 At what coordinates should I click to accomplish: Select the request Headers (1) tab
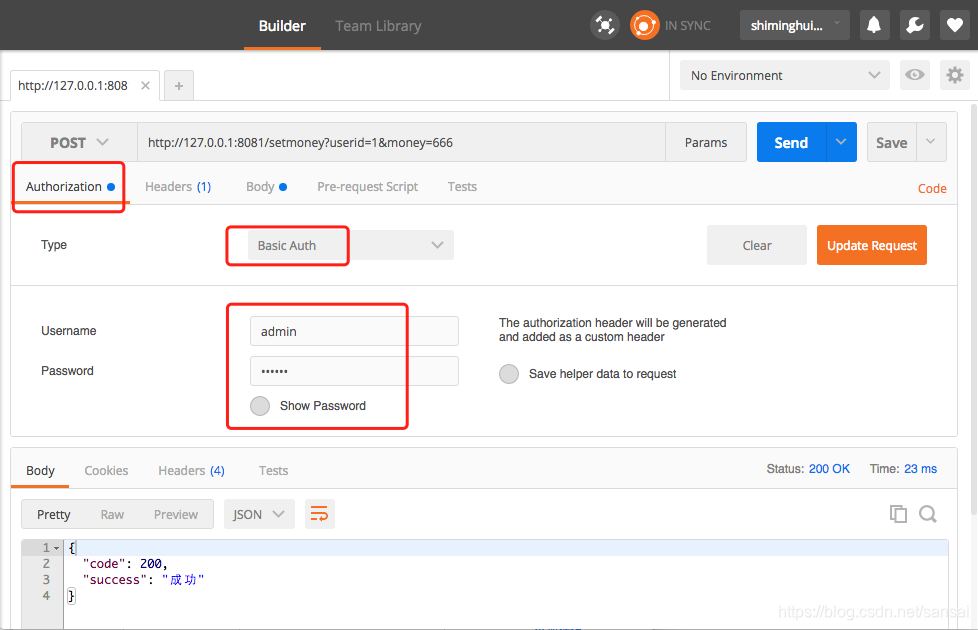click(178, 187)
